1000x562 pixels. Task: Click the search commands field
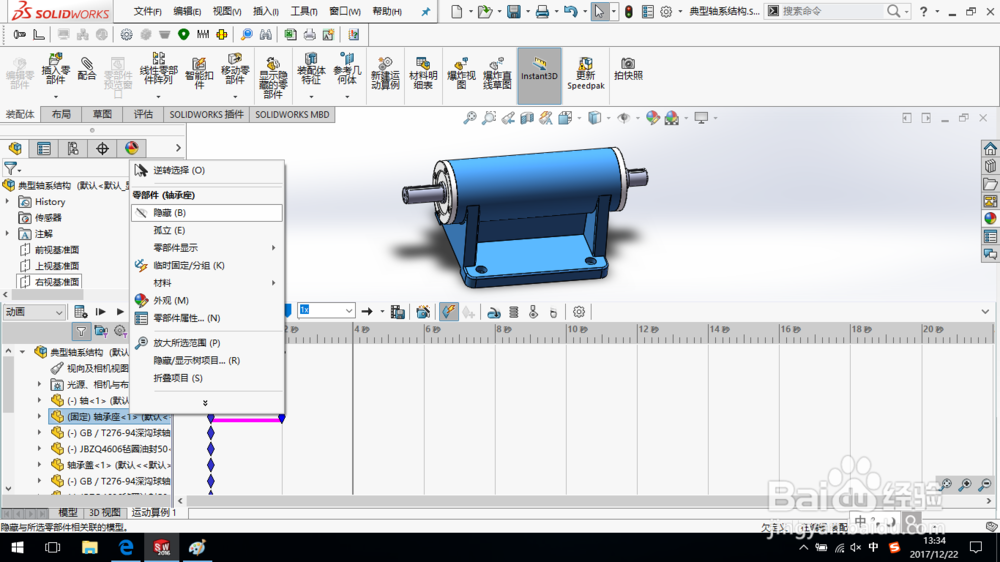pos(832,11)
